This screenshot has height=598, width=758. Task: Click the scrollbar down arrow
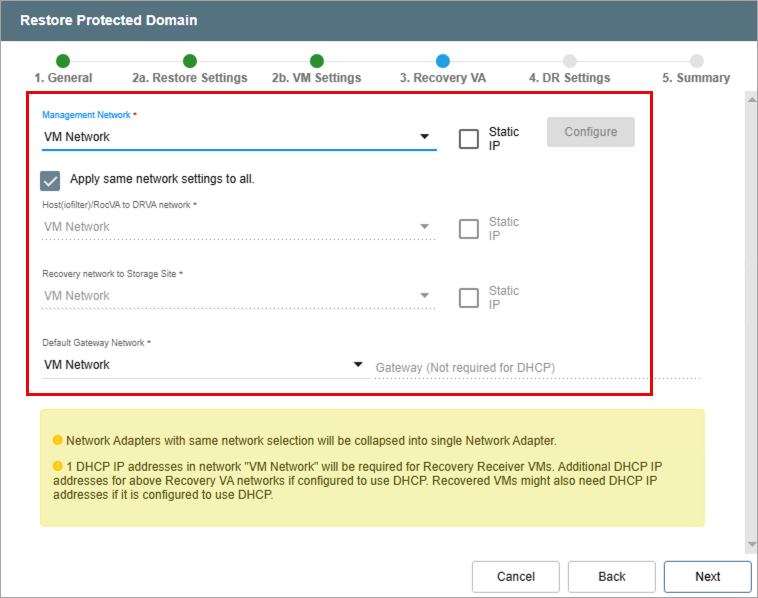(x=751, y=545)
